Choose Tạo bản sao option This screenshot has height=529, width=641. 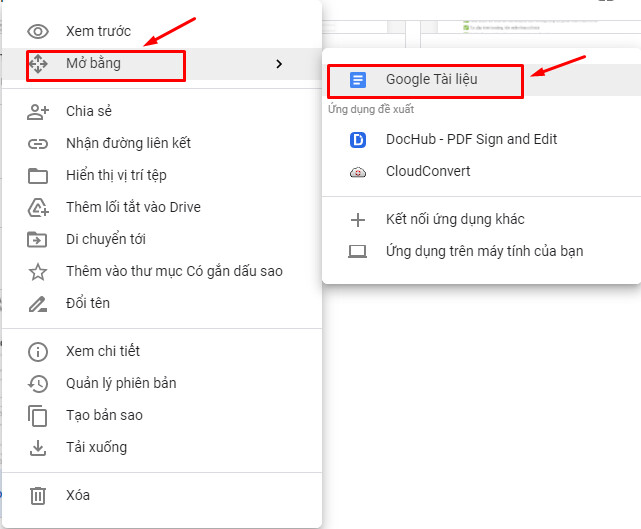point(162,415)
